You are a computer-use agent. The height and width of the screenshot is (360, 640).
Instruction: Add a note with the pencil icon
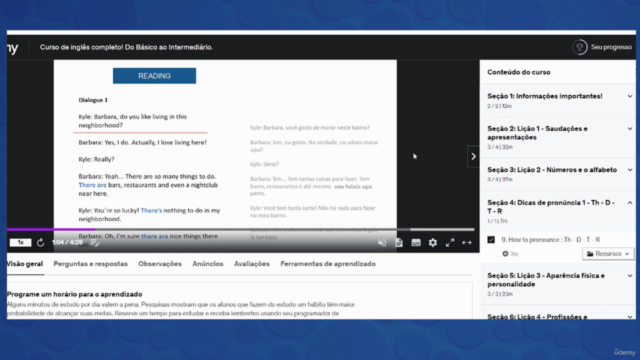pyautogui.click(x=95, y=243)
